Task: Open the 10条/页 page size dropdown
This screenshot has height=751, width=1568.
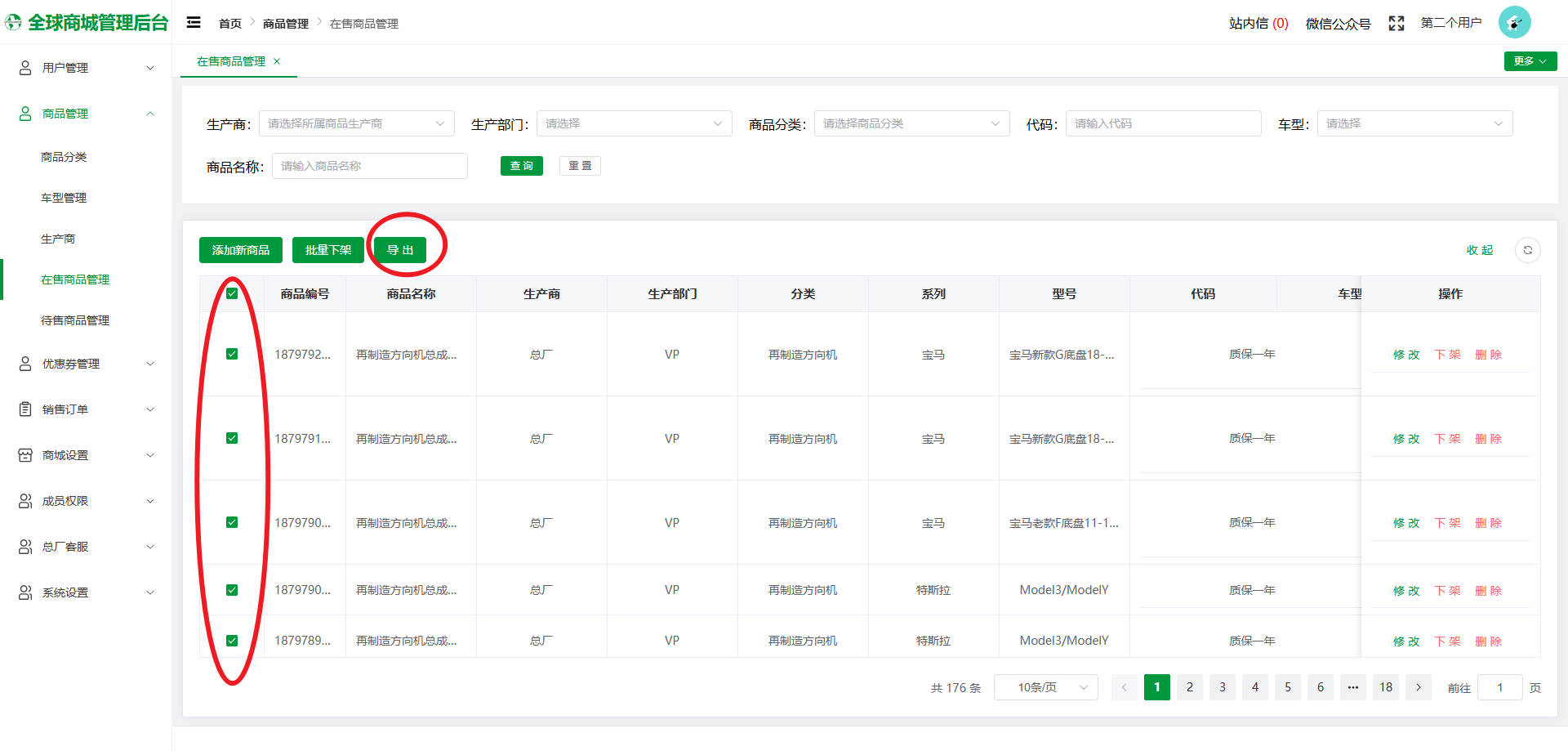Action: pos(1045,687)
